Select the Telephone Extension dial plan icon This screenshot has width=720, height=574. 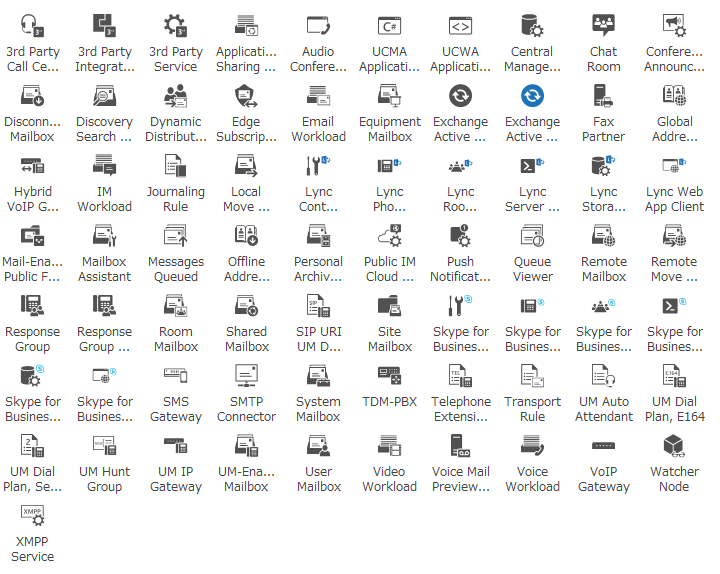[461, 376]
